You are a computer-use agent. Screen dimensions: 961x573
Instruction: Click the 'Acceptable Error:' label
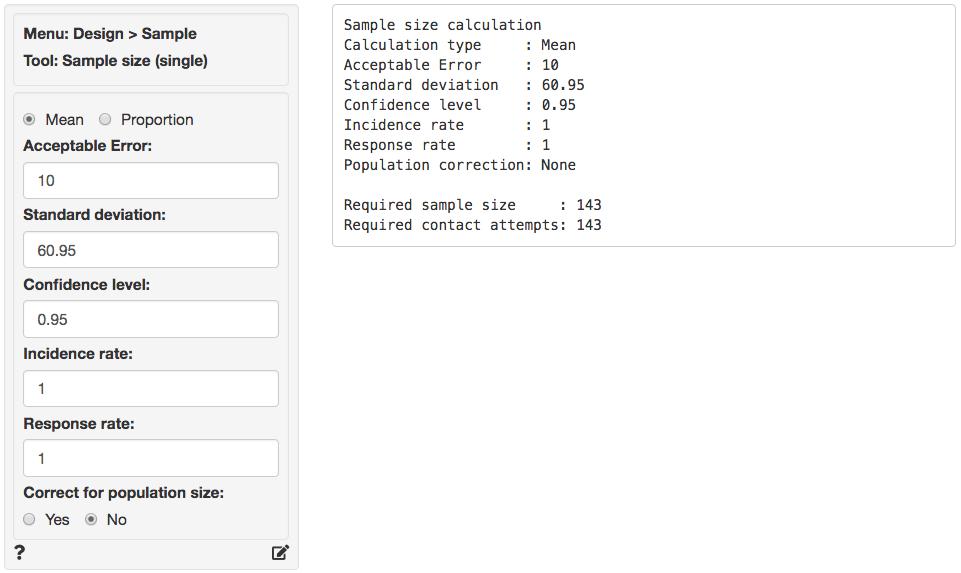pyautogui.click(x=88, y=146)
